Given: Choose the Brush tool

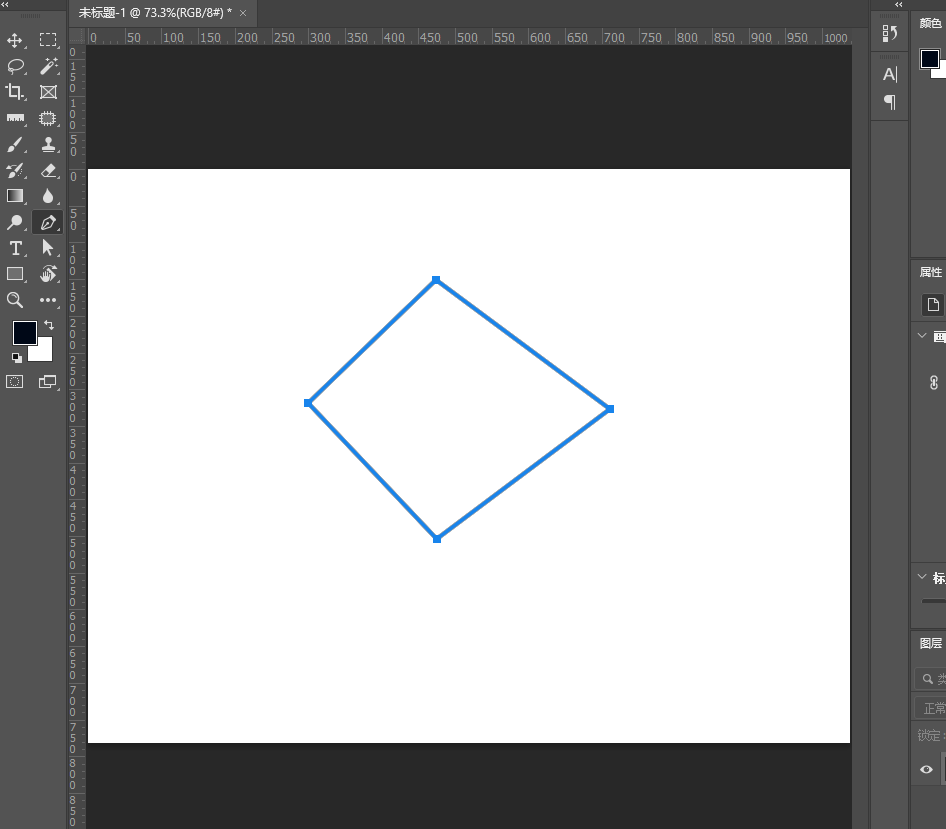Looking at the screenshot, I should pyautogui.click(x=15, y=144).
